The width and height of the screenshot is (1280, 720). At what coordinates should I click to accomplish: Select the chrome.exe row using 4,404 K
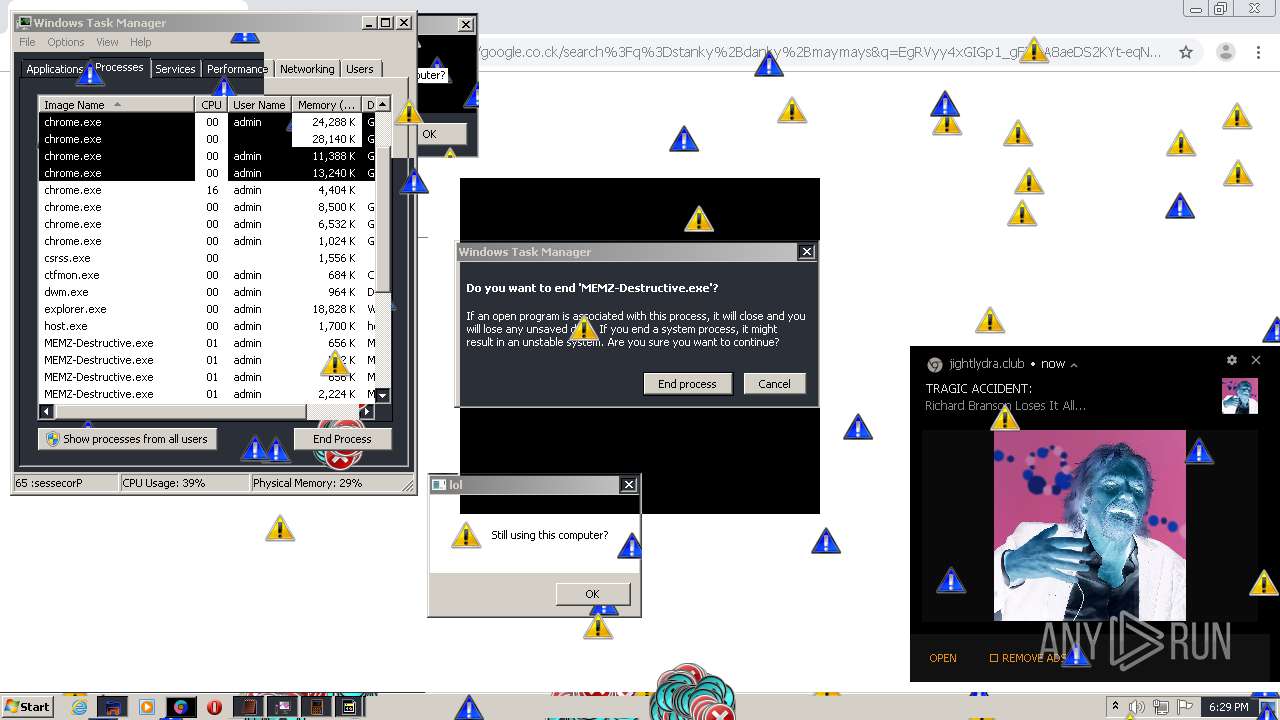click(207, 190)
